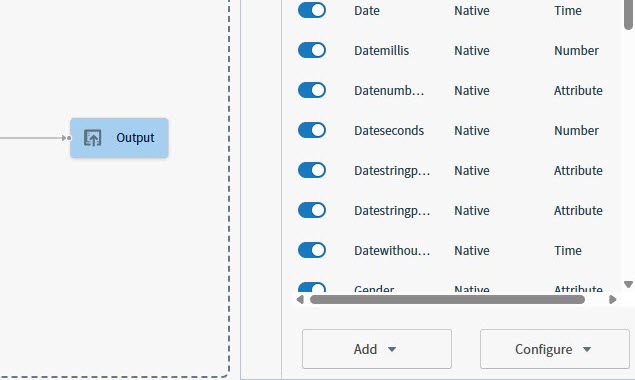Open the Add dropdown
This screenshot has height=380, width=635.
tap(377, 349)
